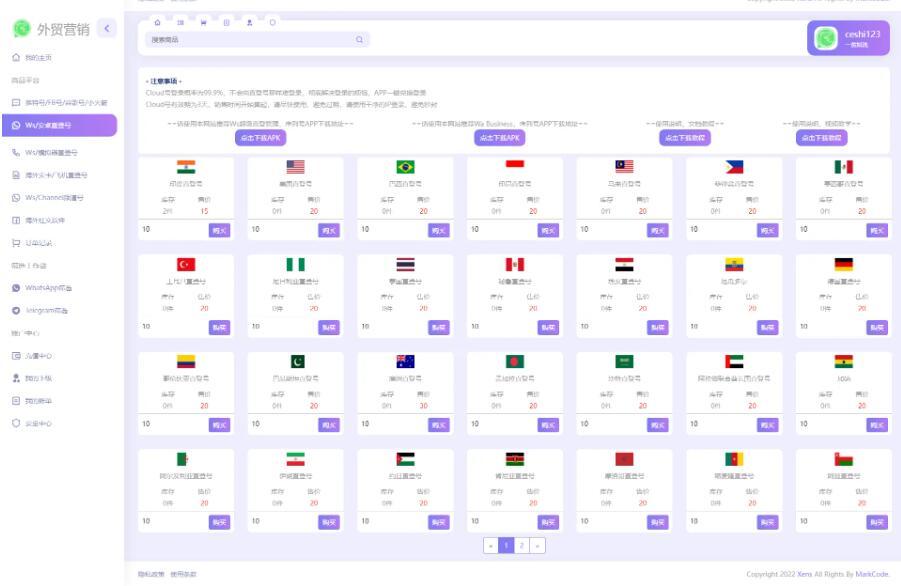Click the first 点击下载APK button

pyautogui.click(x=260, y=138)
